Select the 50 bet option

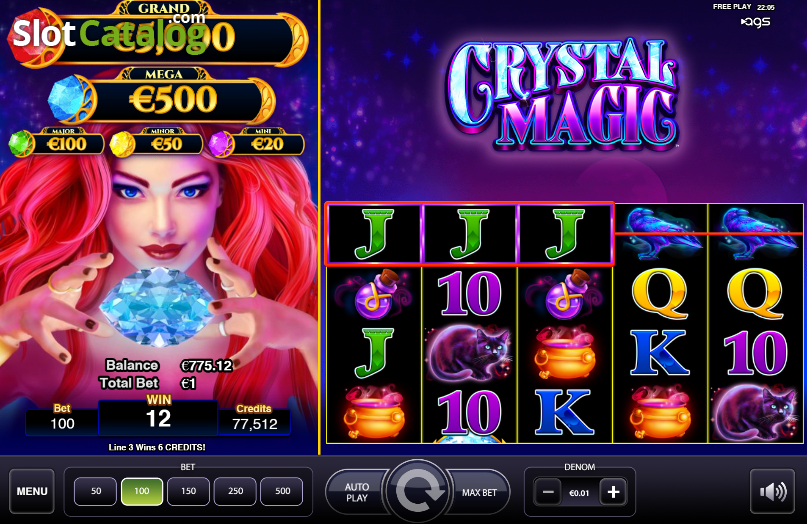[96, 491]
